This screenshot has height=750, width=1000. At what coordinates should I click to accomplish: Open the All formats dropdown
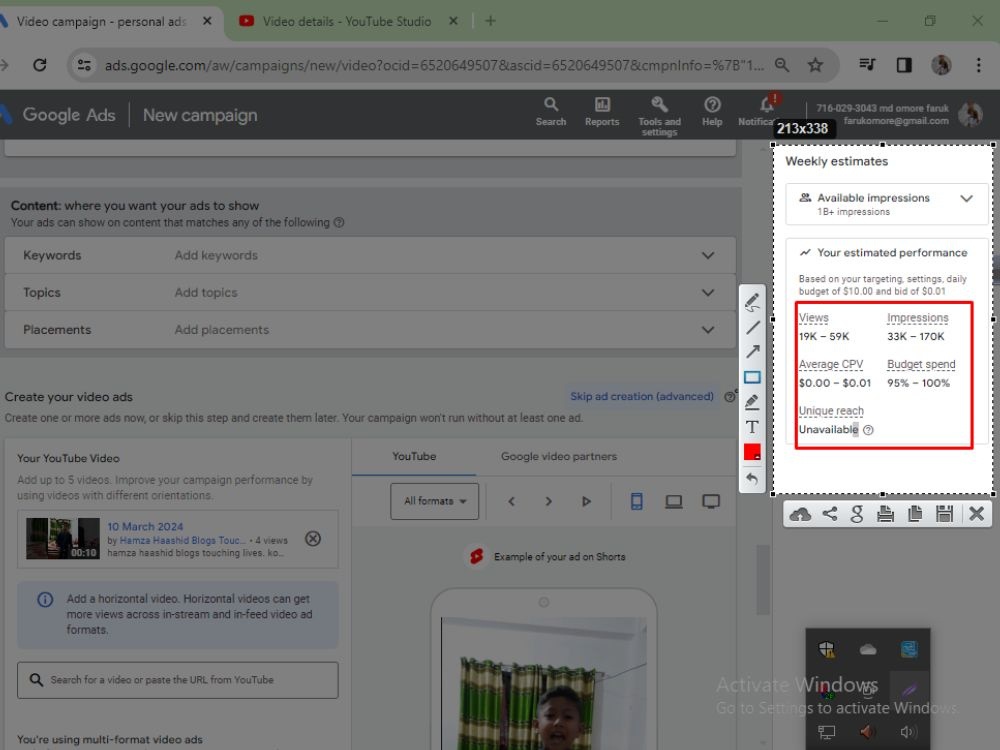coord(434,501)
